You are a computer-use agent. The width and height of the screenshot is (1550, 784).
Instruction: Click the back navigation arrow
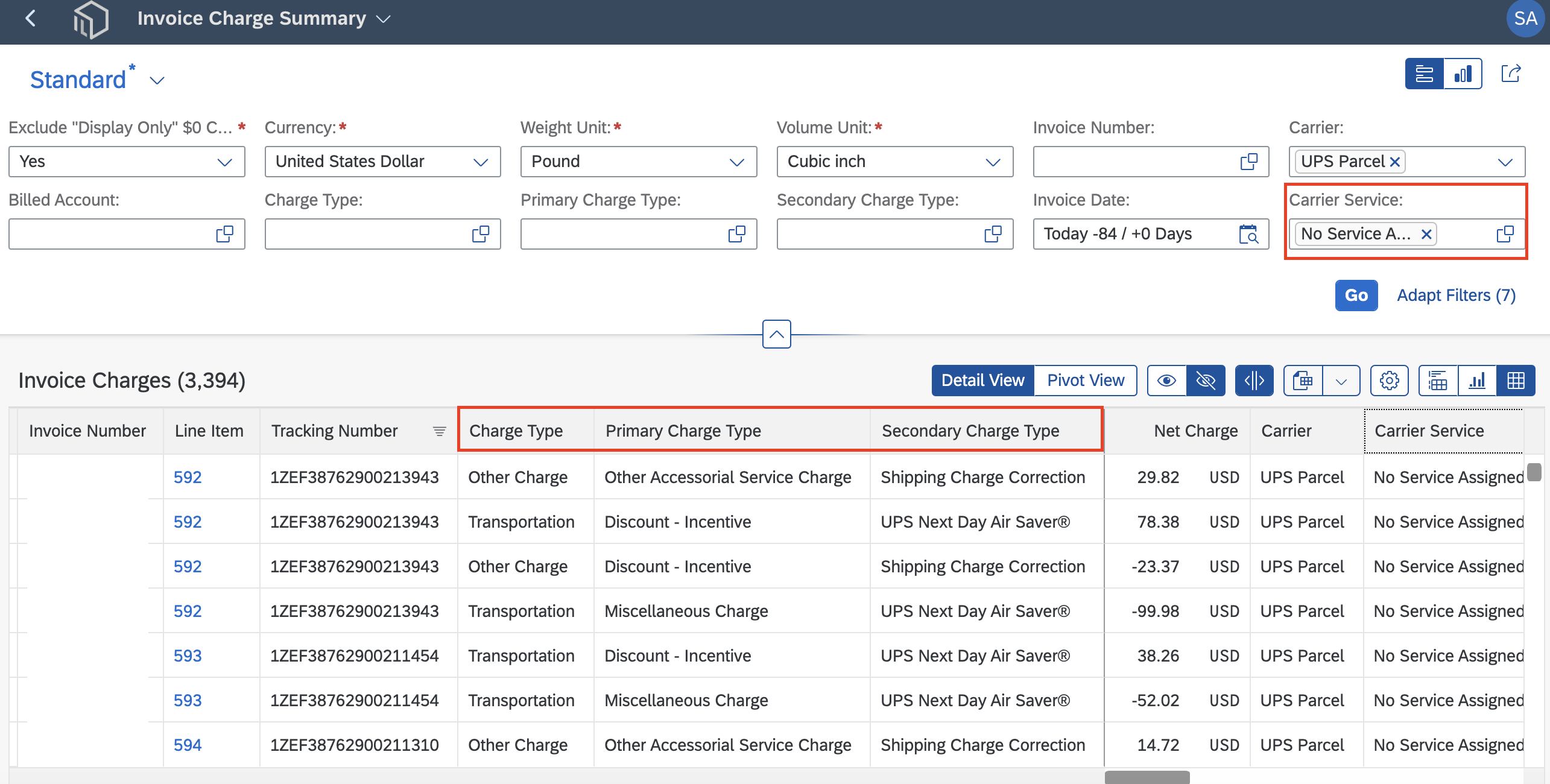click(31, 18)
